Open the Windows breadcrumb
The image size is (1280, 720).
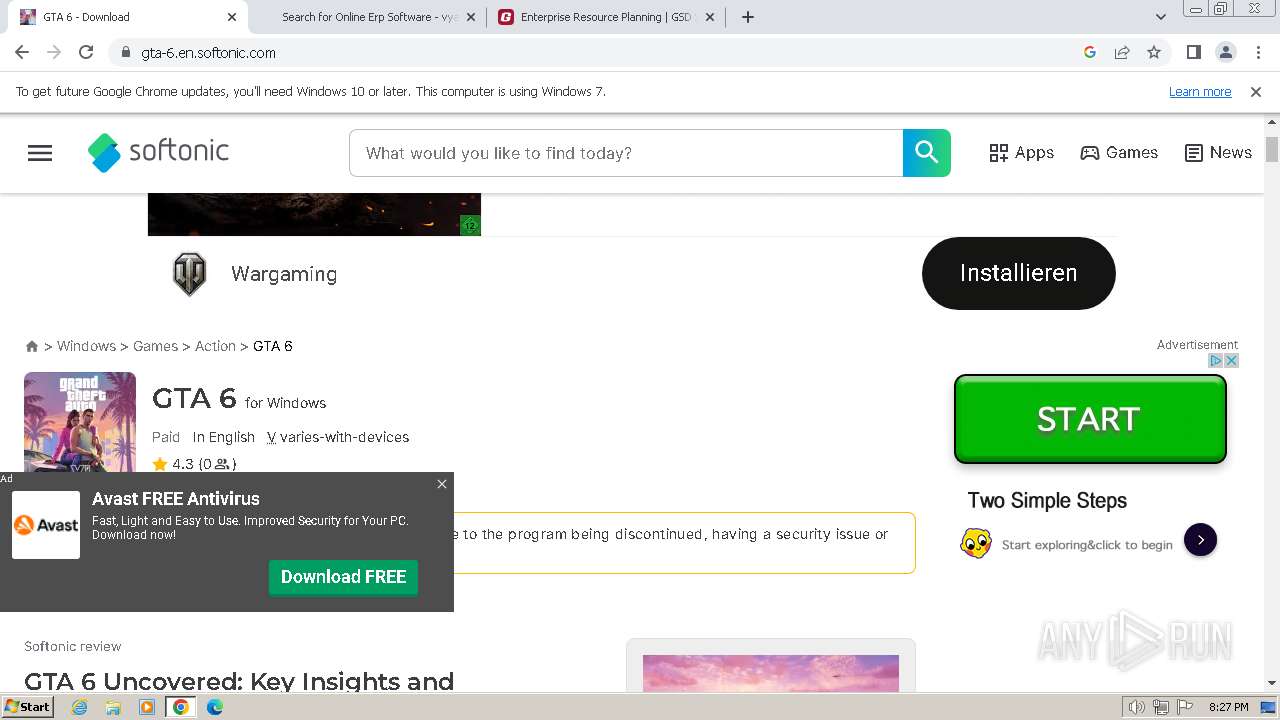pyautogui.click(x=86, y=346)
